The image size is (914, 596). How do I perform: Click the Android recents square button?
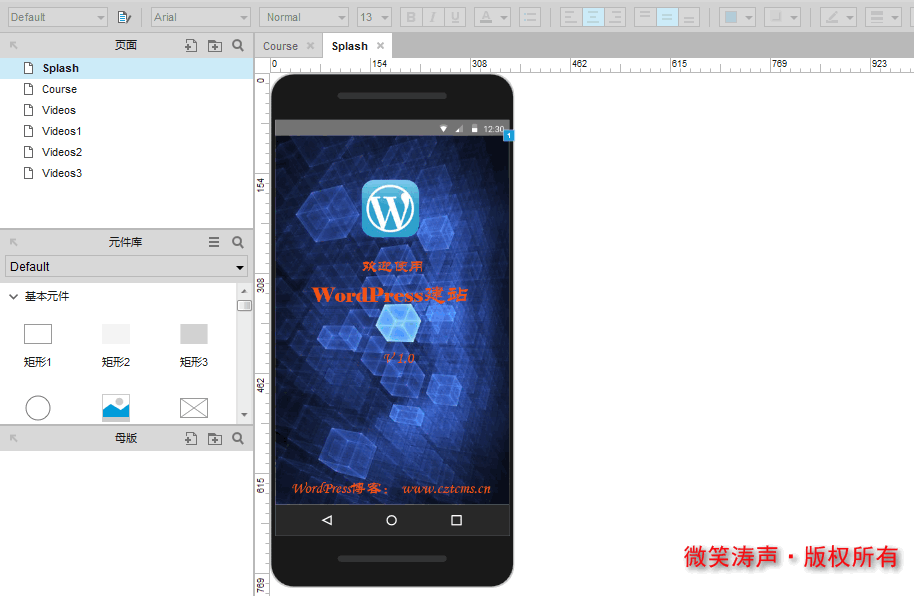tap(456, 520)
